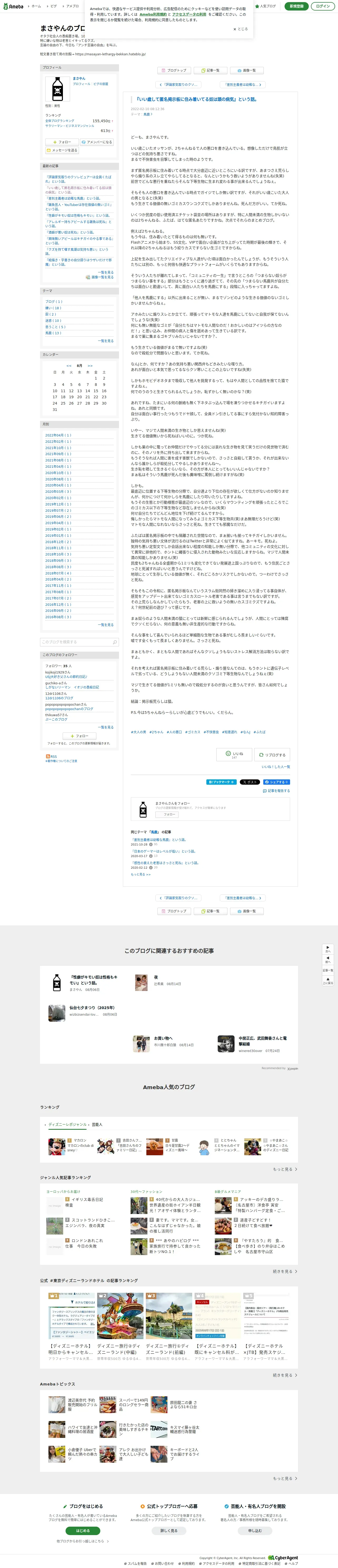Click the #2ちゃん hashtag
338x1568 pixels.
(156, 732)
